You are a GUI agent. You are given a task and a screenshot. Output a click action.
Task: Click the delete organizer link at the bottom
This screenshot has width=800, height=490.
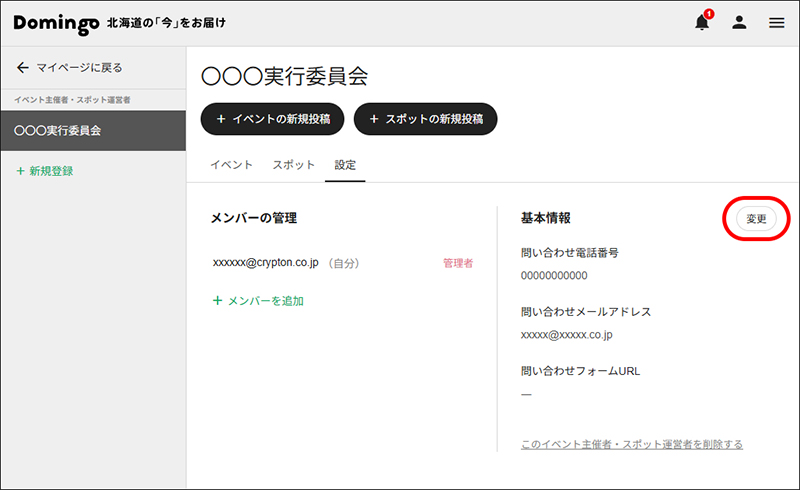coord(632,445)
